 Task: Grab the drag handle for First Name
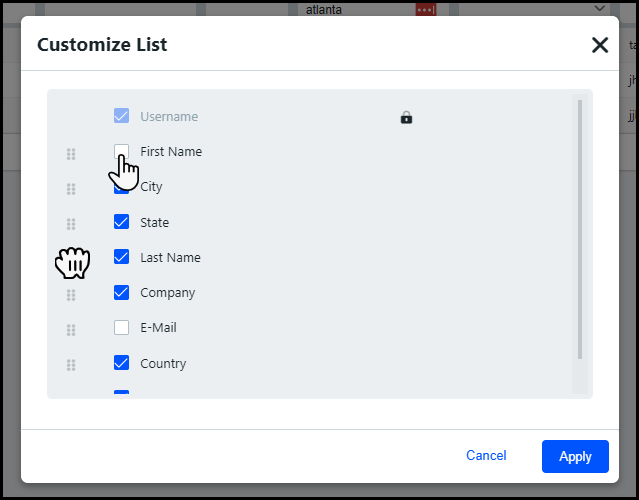pos(71,154)
